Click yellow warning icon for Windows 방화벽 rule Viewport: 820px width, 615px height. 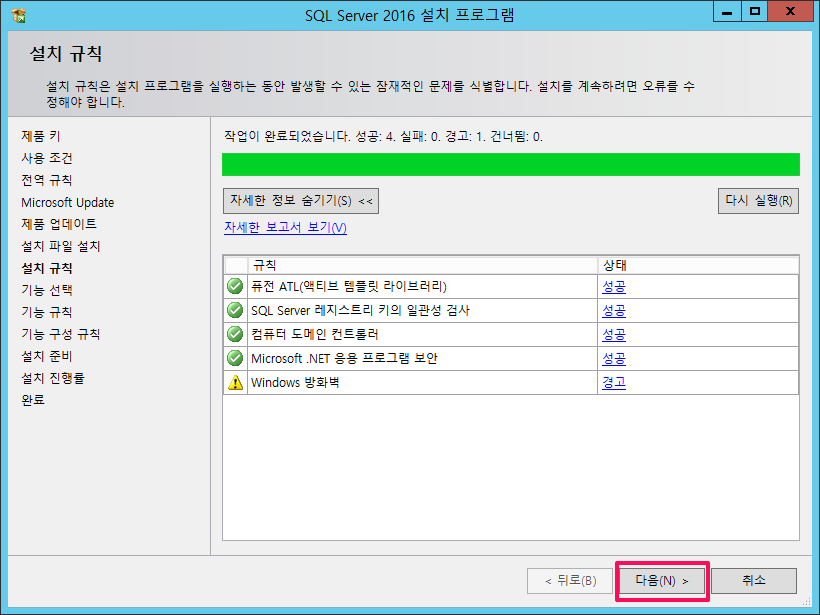pyautogui.click(x=235, y=382)
